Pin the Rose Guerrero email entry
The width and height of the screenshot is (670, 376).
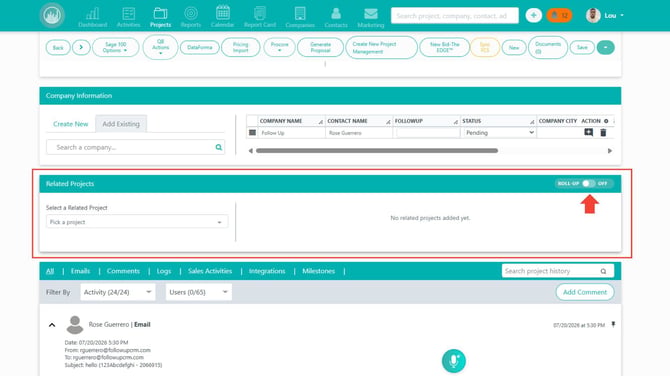(613, 325)
